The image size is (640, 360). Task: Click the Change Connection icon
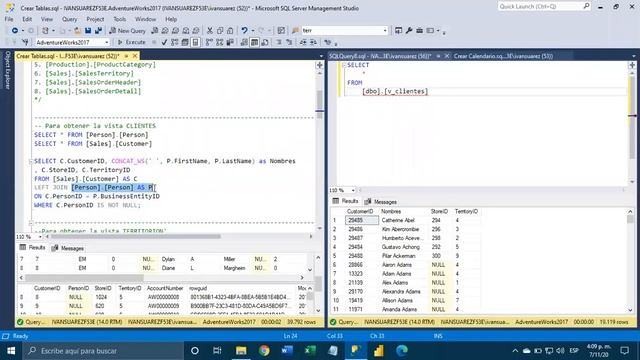[x=25, y=42]
